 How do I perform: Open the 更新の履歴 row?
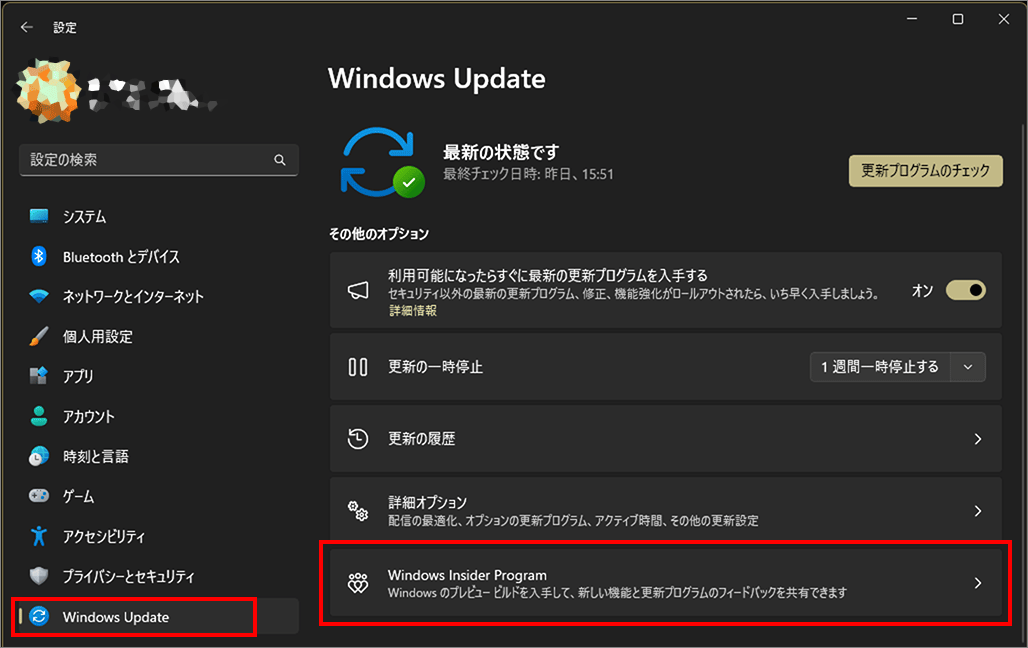tap(665, 439)
